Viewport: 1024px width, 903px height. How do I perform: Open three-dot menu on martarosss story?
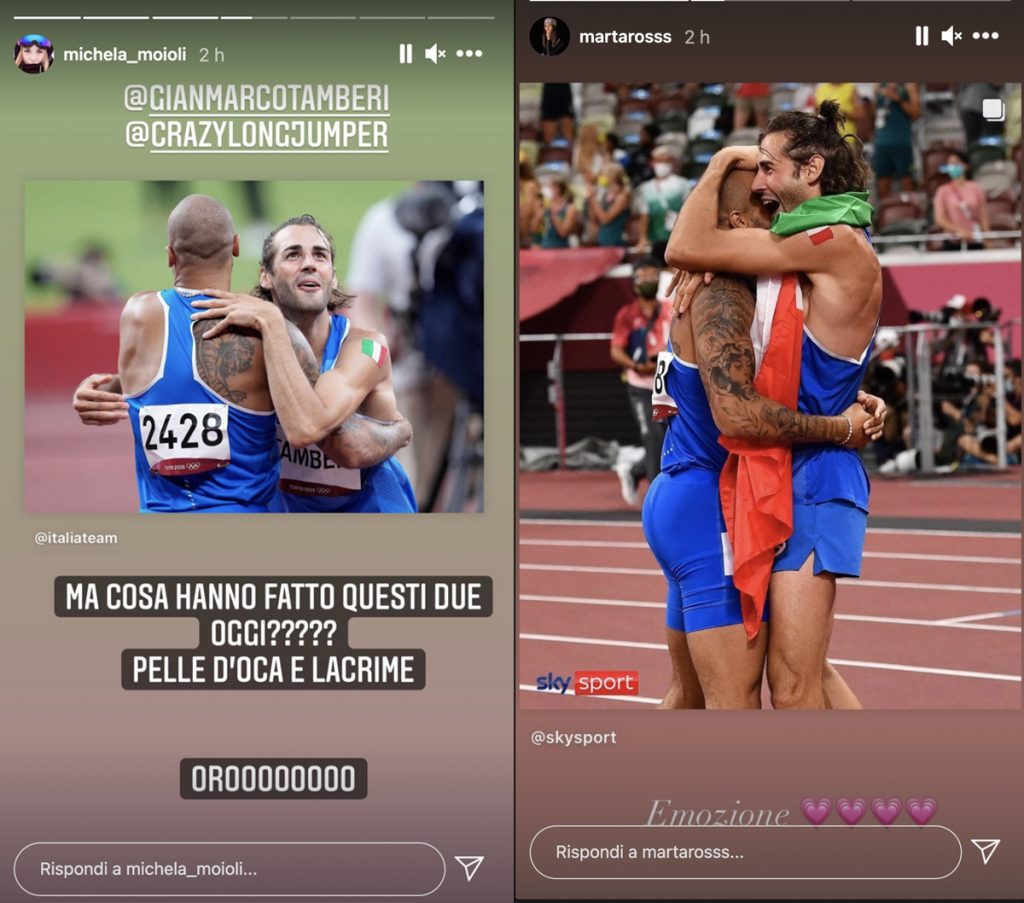click(x=985, y=36)
